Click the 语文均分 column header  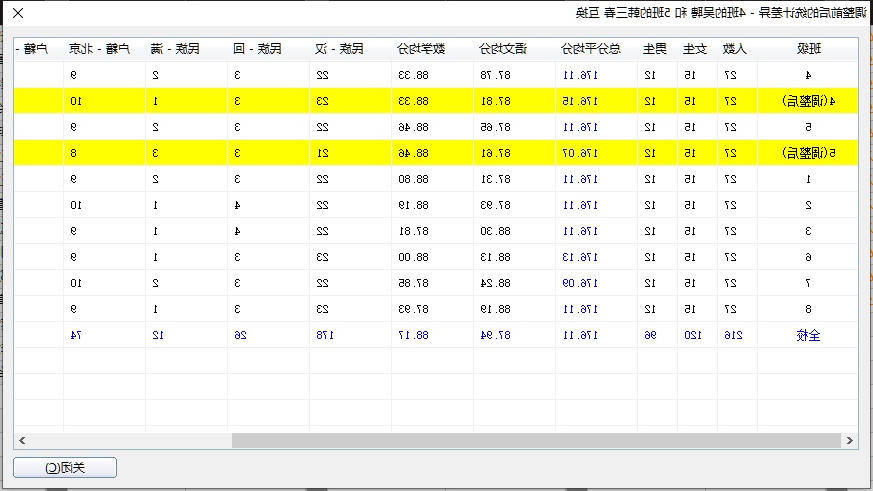(514, 49)
